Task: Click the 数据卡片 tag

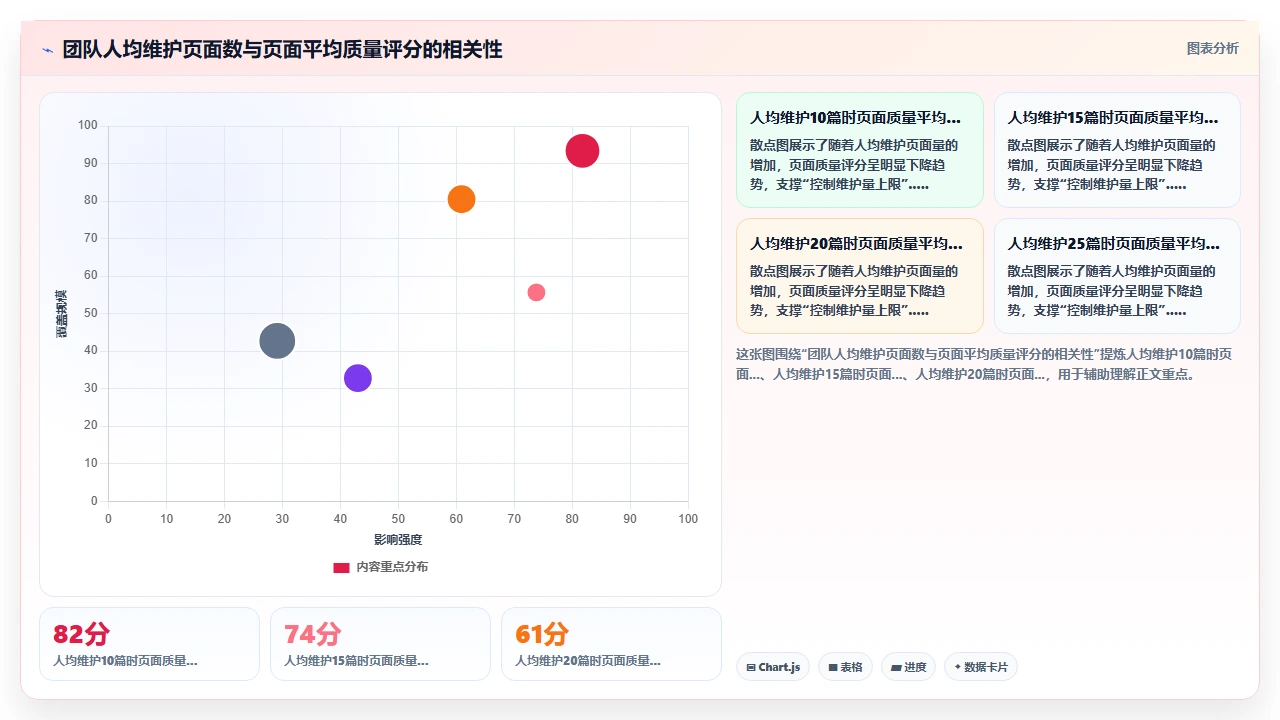Action: point(980,667)
